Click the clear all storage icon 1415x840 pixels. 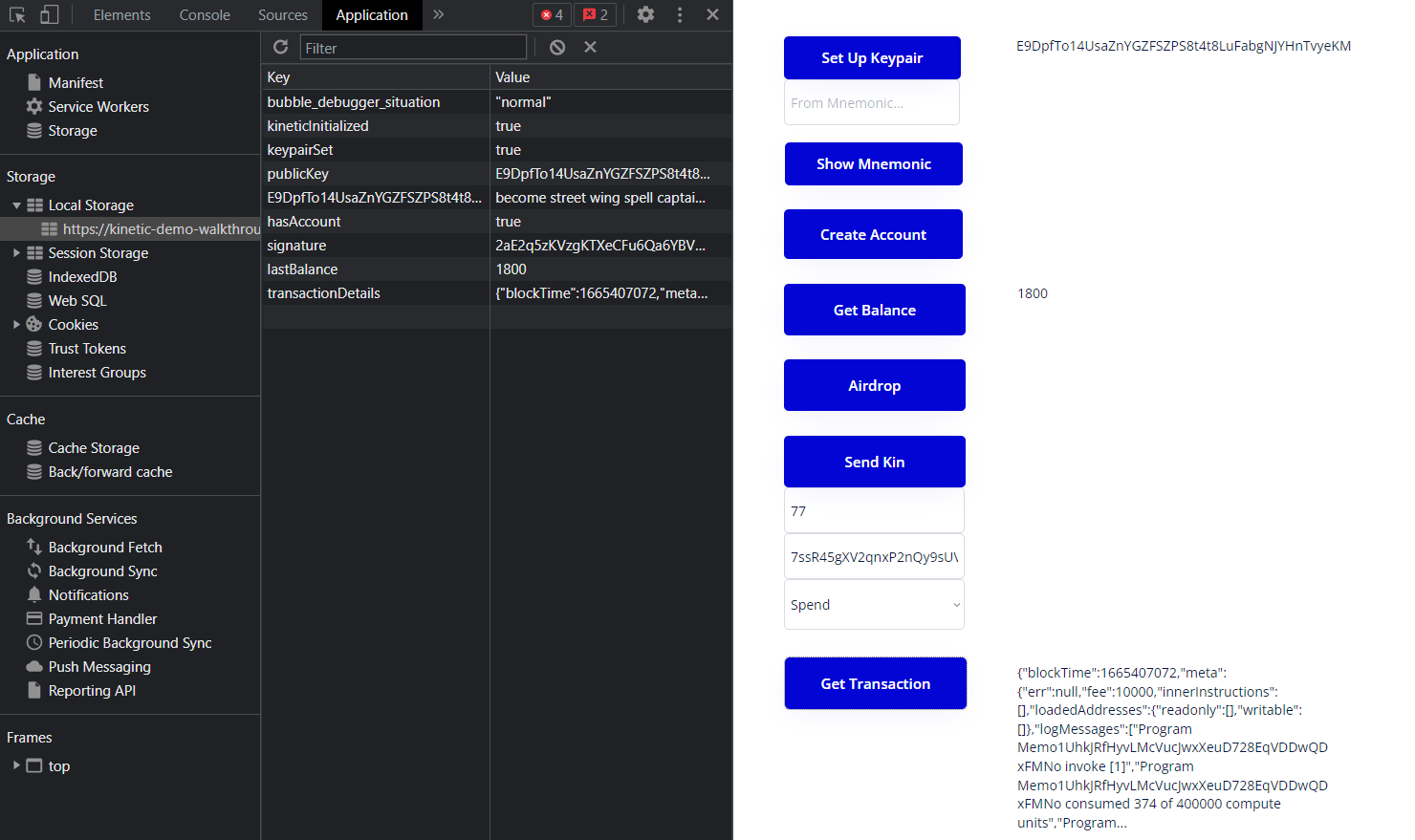557,47
